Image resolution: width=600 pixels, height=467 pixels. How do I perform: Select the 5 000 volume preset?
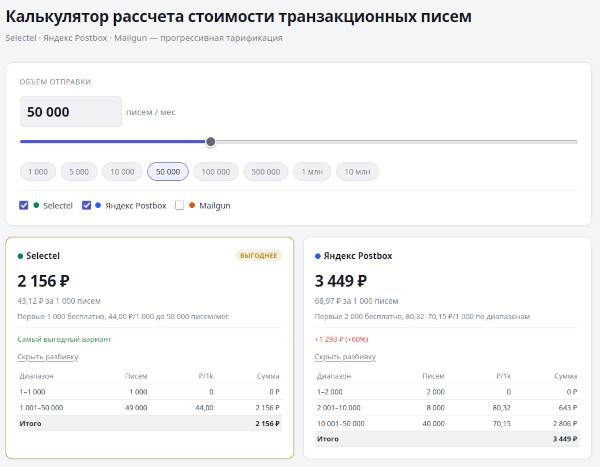pyautogui.click(x=79, y=172)
